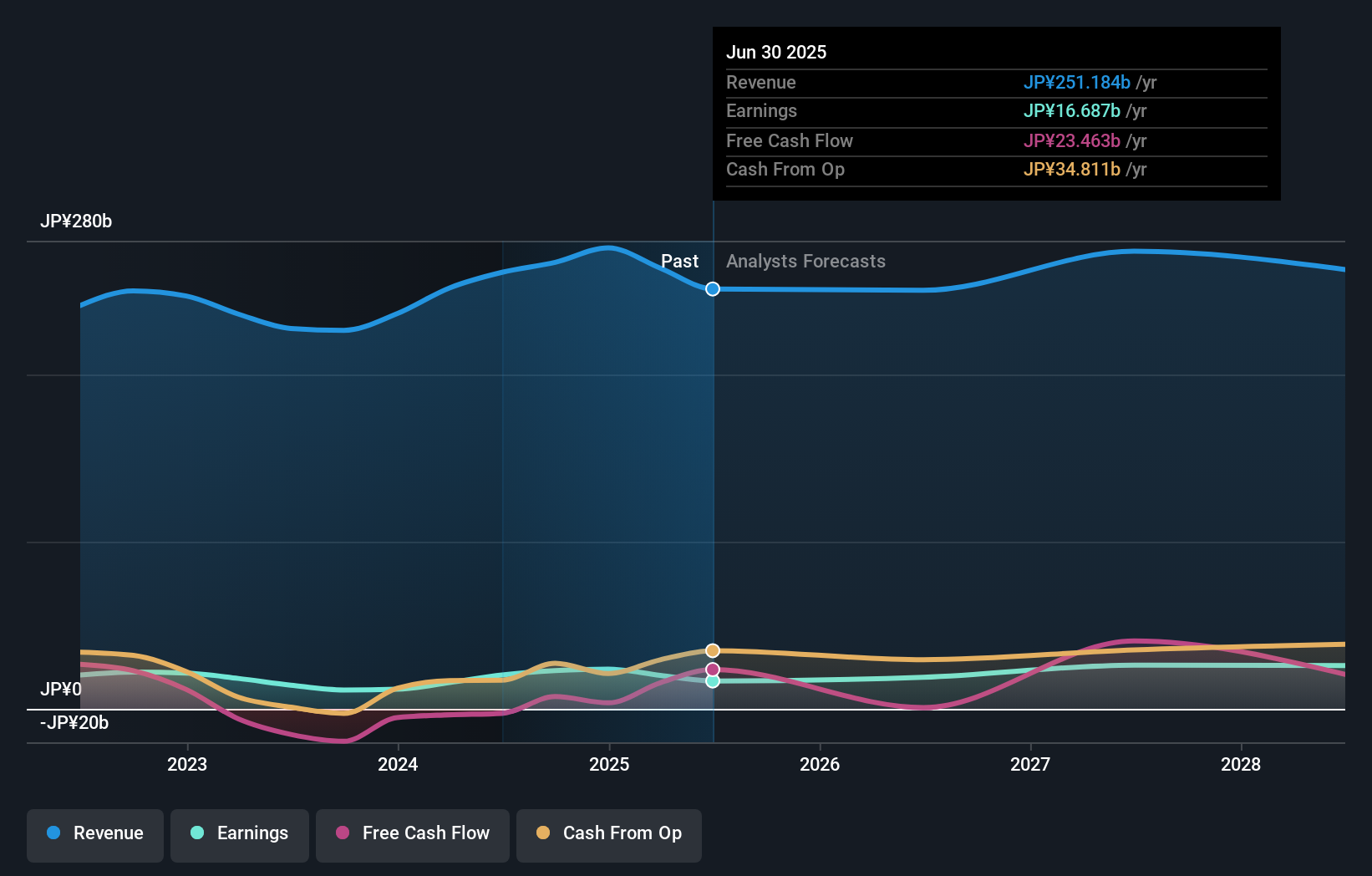Select the Earnings data point at Jun 2025

click(x=713, y=681)
